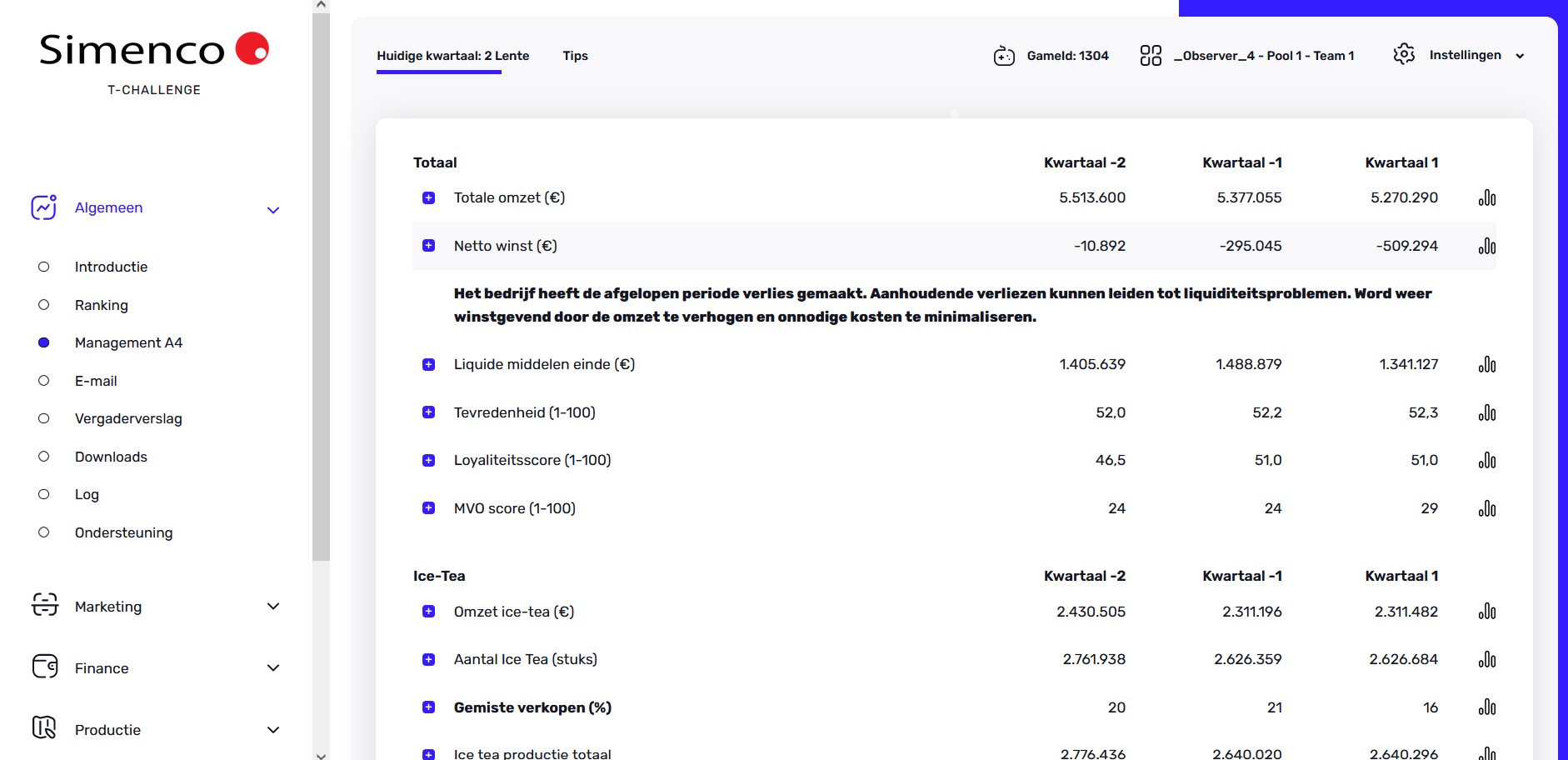
Task: Open the Instellingen dropdown arrow
Action: click(1520, 56)
